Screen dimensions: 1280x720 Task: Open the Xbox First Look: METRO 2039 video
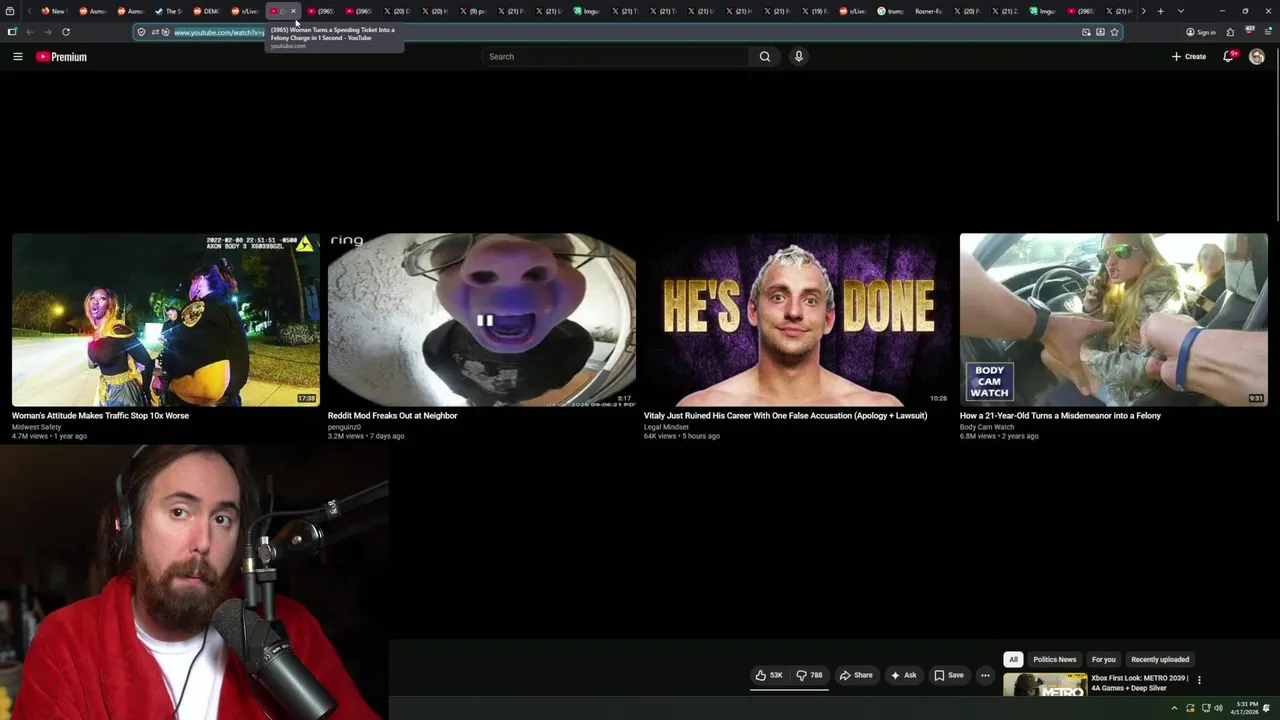[1139, 683]
